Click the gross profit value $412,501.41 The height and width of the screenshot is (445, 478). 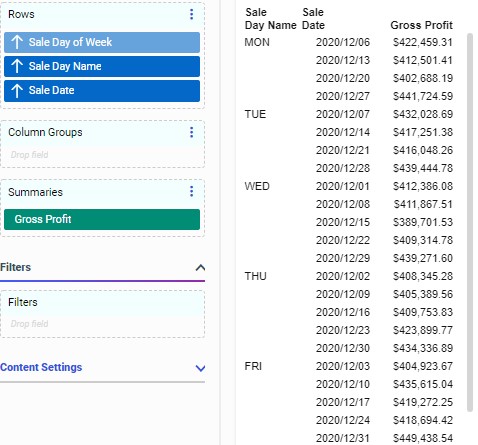[x=423, y=60]
